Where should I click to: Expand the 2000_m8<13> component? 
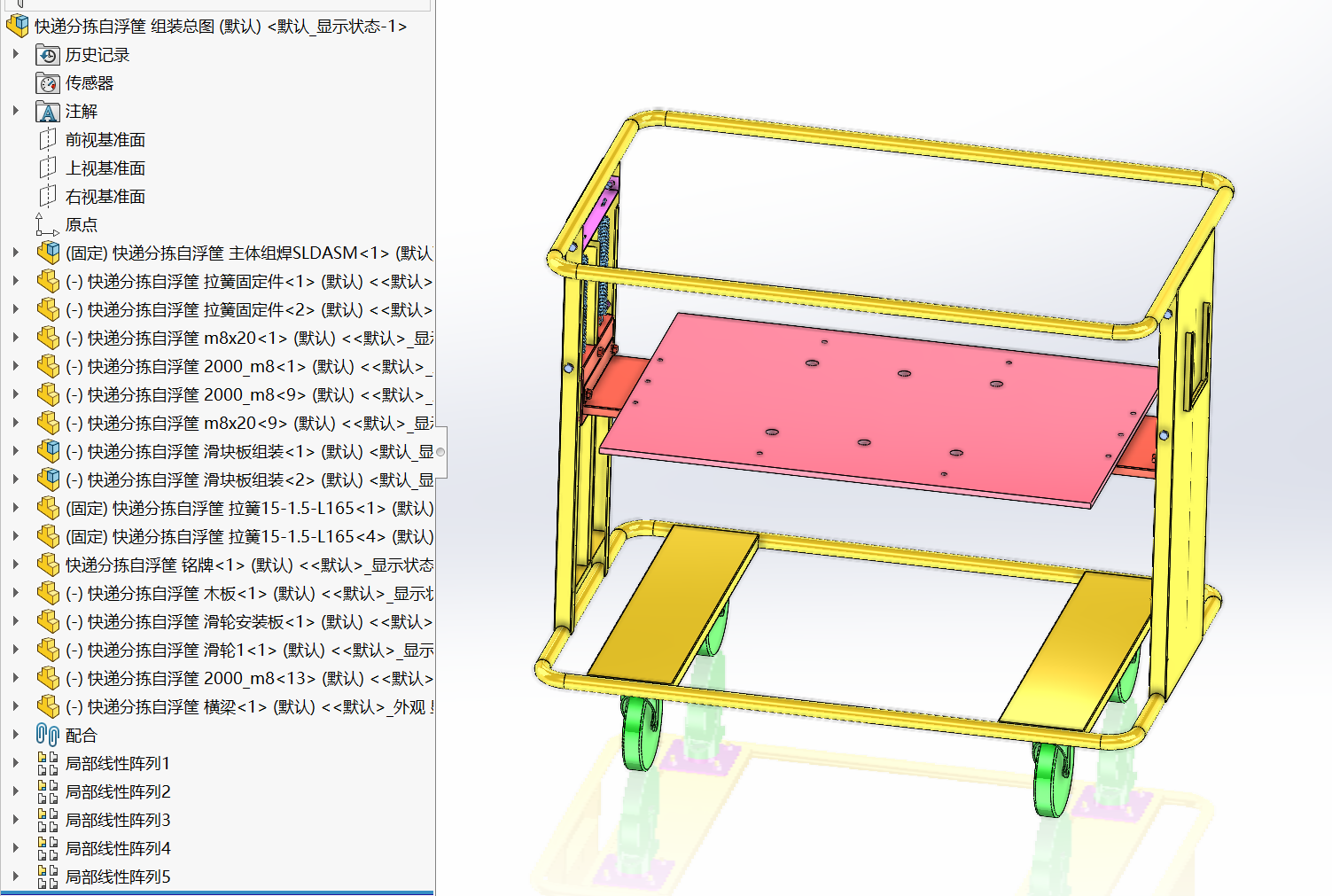tap(16, 679)
